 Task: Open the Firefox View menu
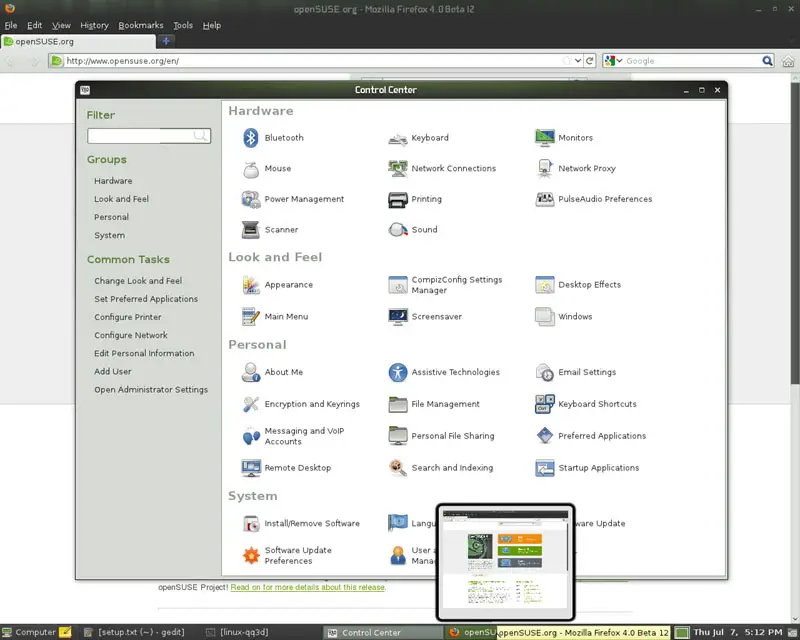tap(61, 25)
